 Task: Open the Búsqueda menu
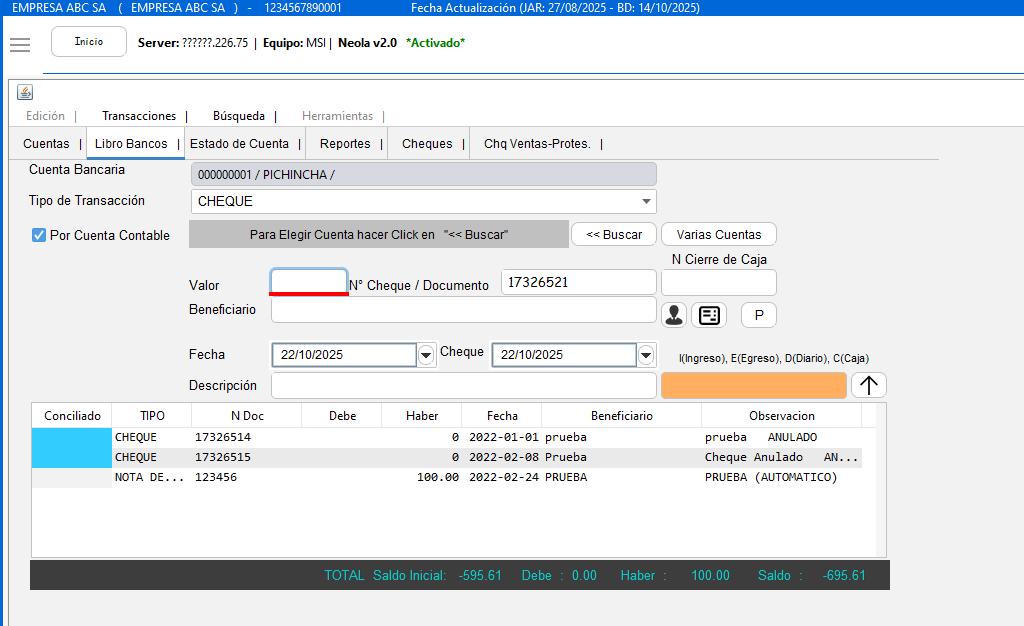(x=239, y=116)
